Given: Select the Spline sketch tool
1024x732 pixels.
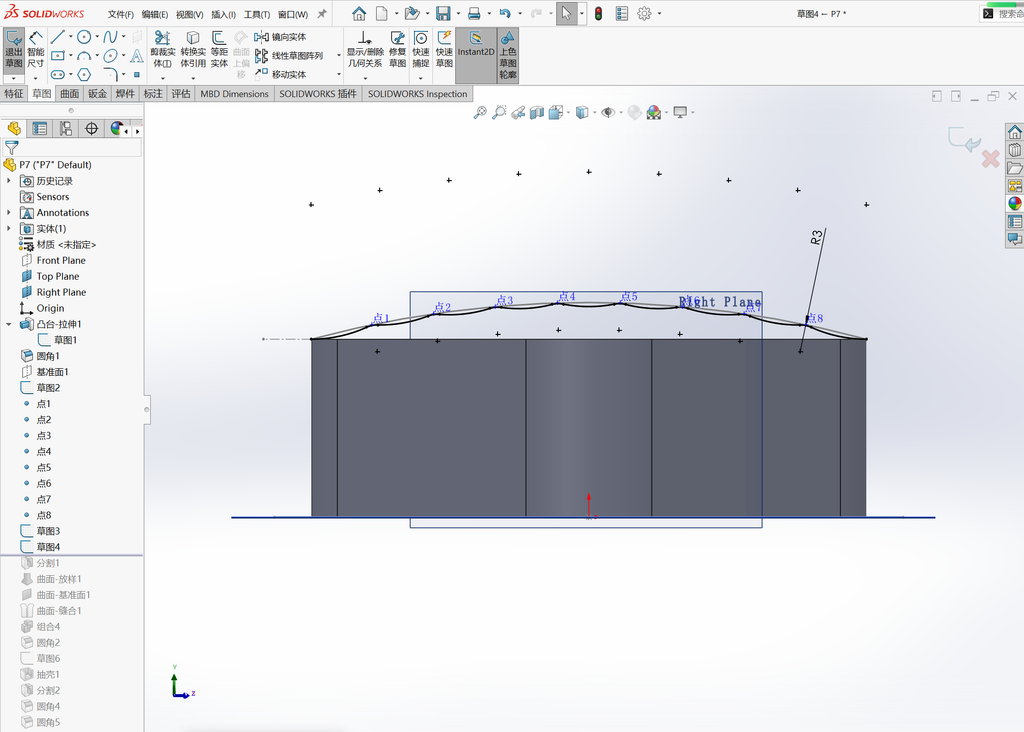Looking at the screenshot, I should 110,37.
